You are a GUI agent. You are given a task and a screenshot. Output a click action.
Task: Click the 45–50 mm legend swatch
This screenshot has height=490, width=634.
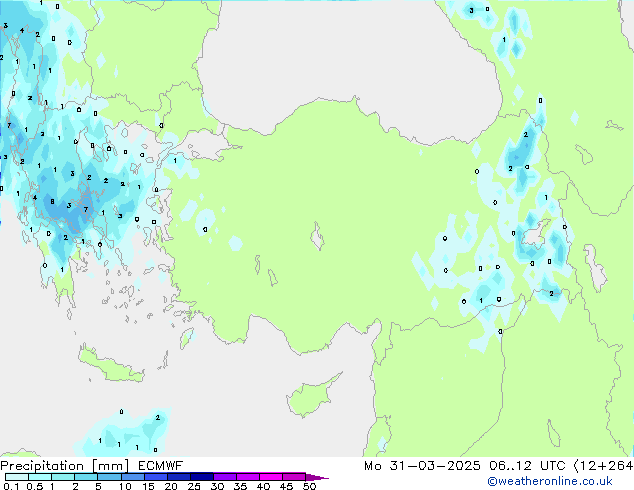[x=294, y=477]
